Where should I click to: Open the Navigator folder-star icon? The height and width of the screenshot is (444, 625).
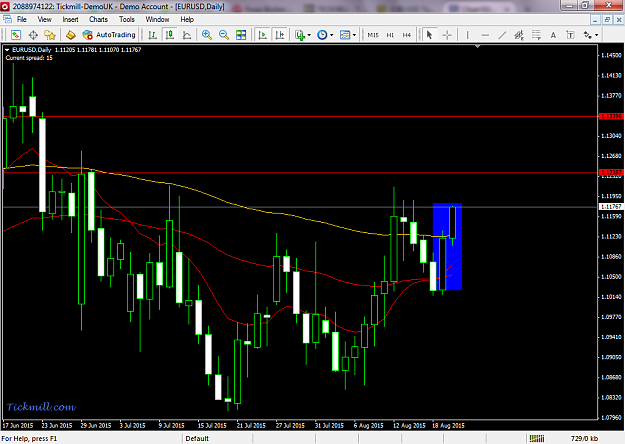[50, 35]
